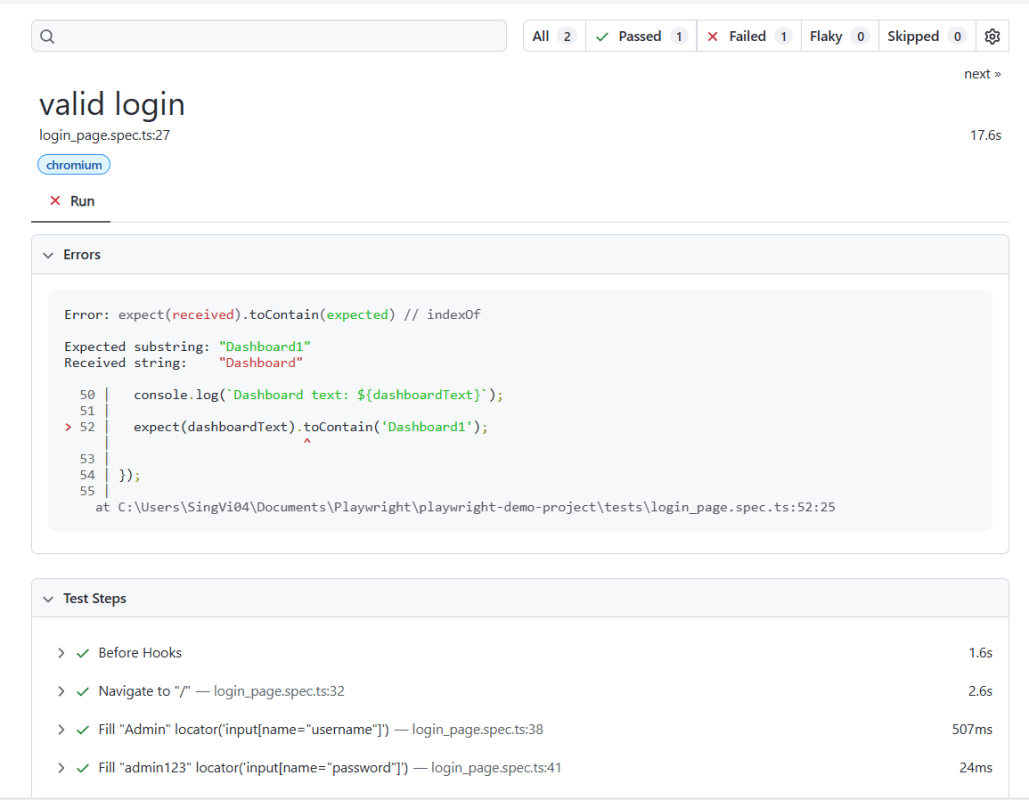Click green check beside Fill "Admin" step
The image size is (1029, 800).
[x=83, y=730]
